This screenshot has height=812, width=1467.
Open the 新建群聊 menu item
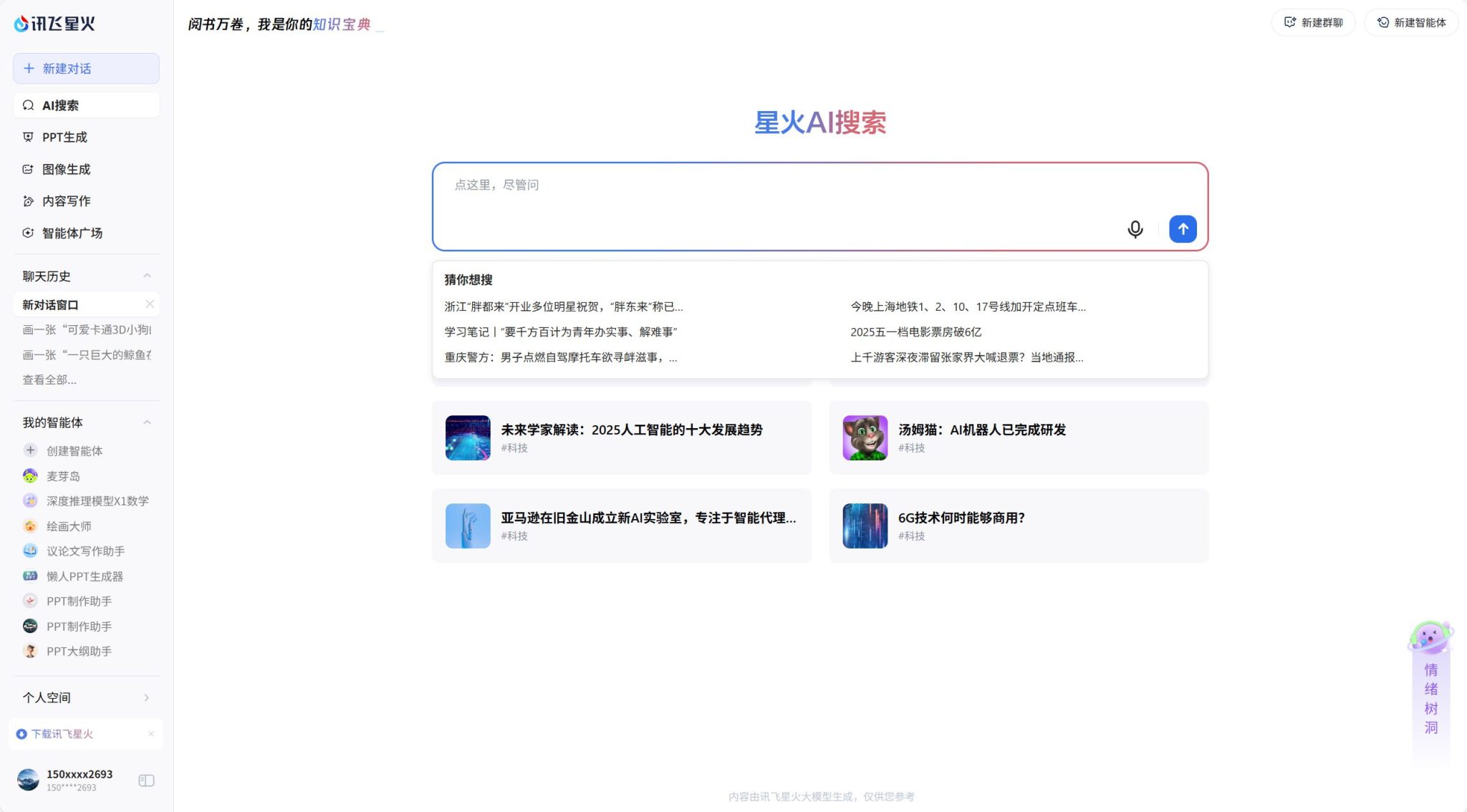coord(1313,22)
